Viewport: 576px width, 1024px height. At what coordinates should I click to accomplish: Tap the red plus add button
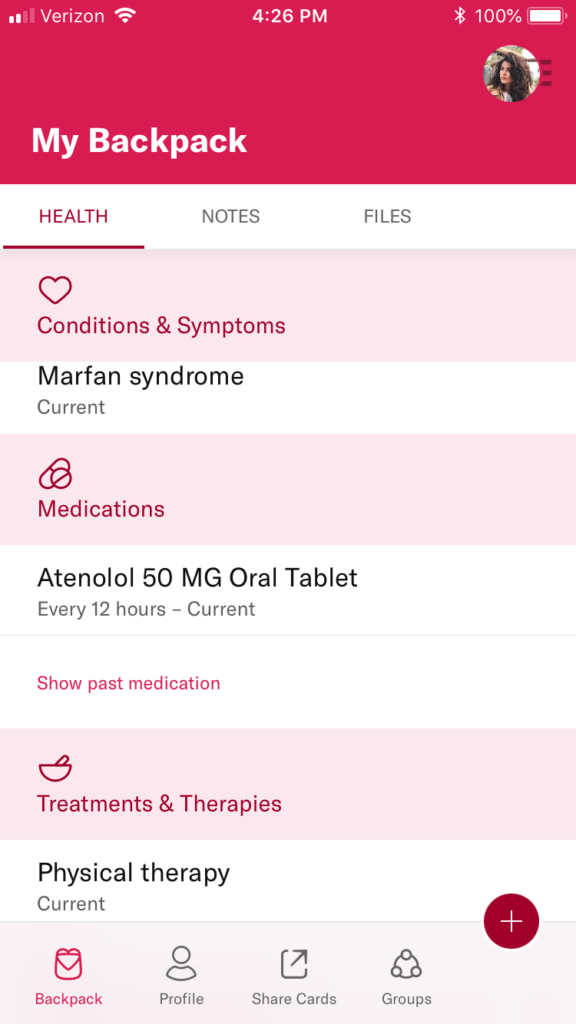tap(511, 921)
